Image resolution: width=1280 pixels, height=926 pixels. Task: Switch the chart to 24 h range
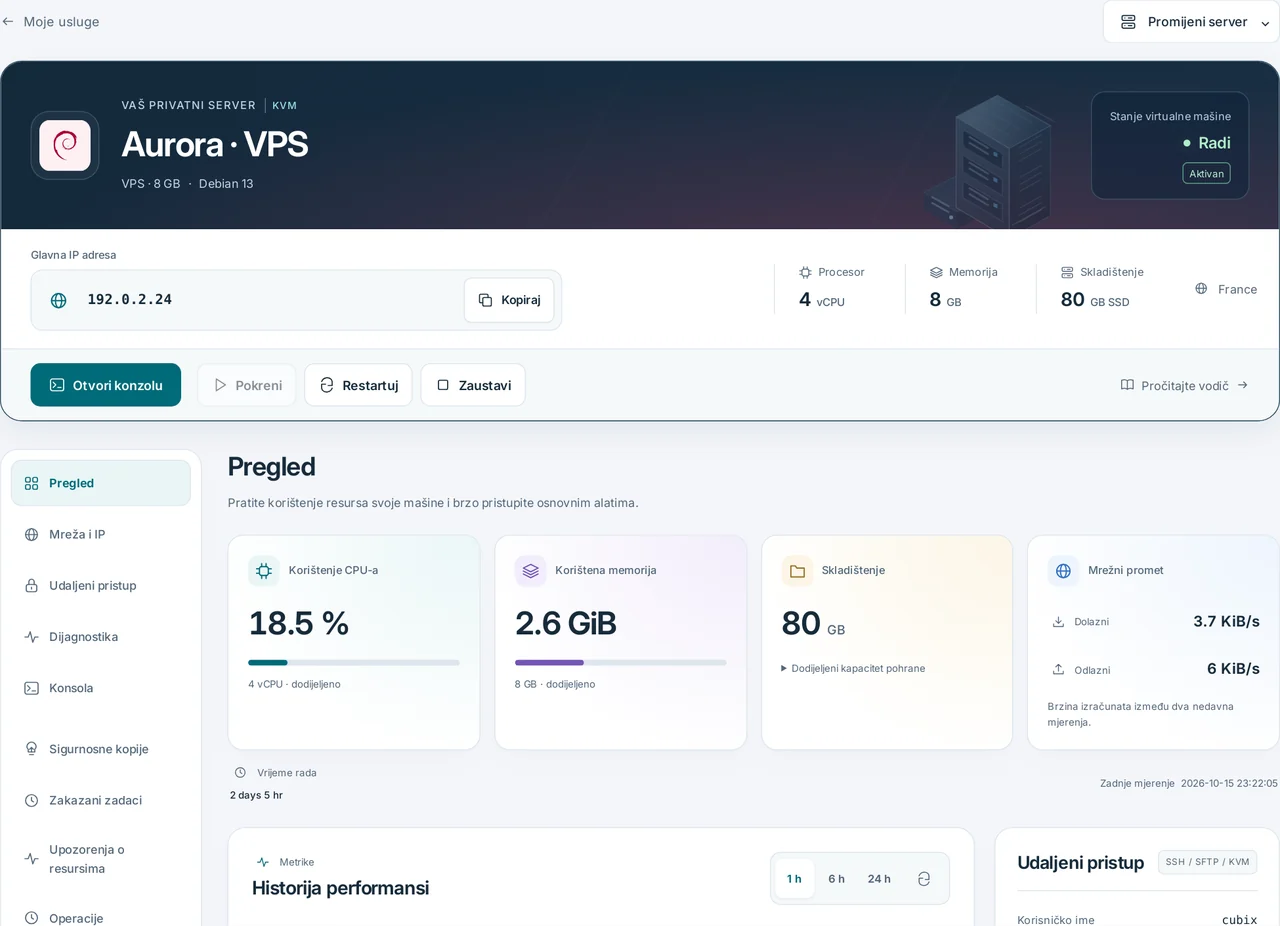pyautogui.click(x=879, y=879)
